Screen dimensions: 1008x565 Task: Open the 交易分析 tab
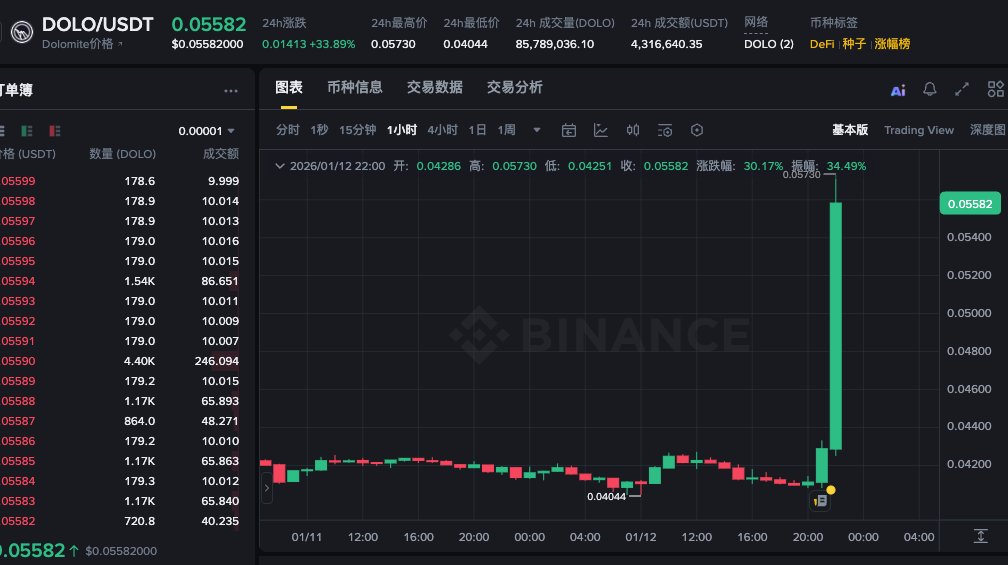[514, 87]
